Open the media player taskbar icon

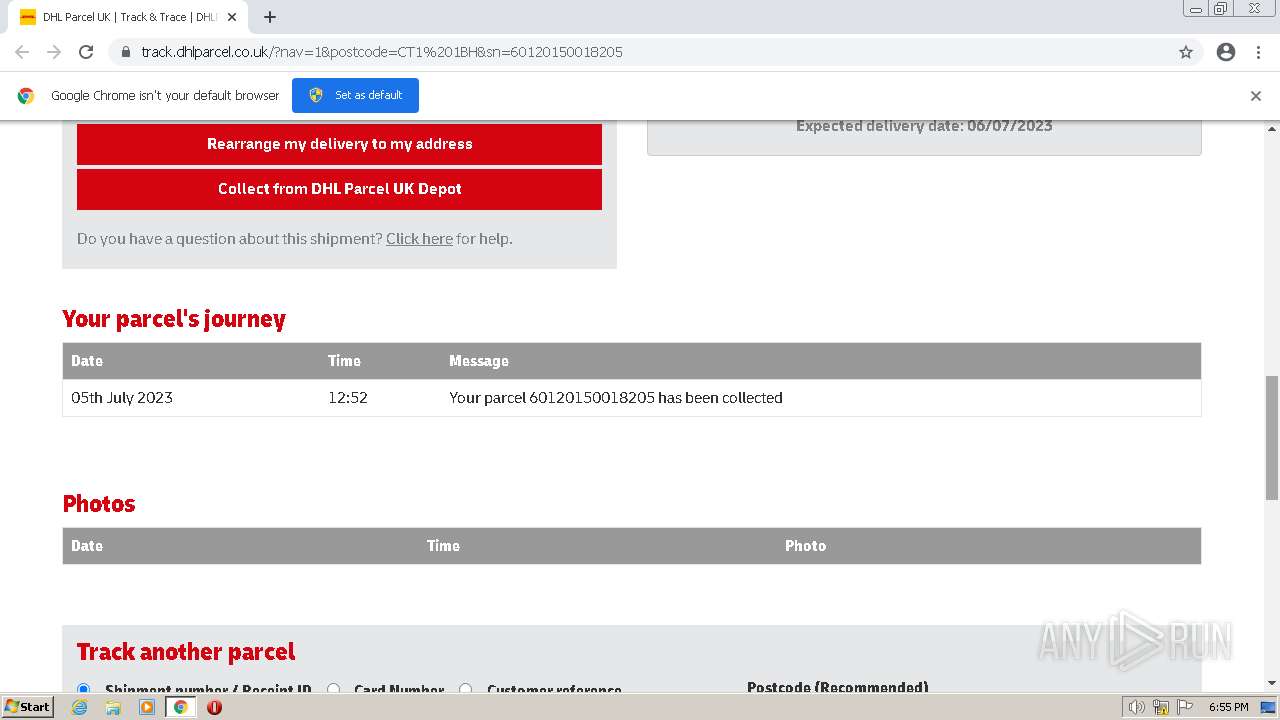click(147, 707)
